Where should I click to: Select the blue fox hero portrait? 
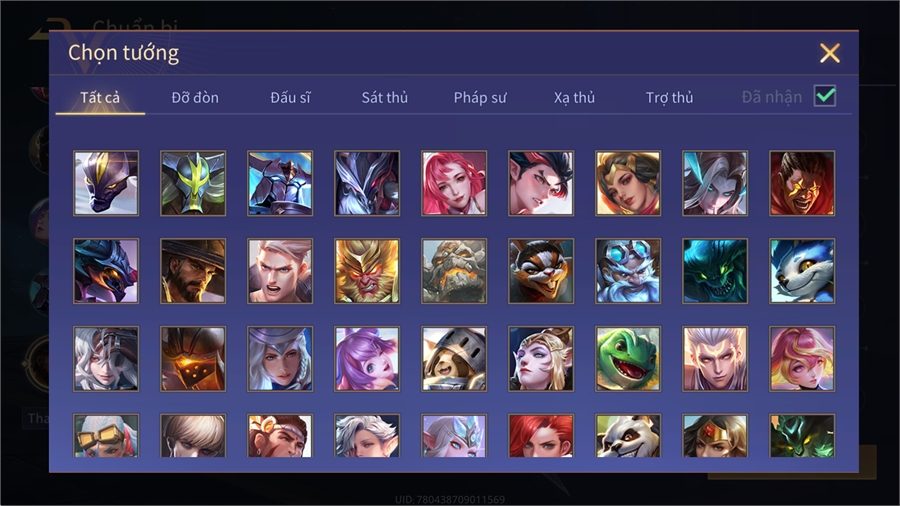tap(802, 271)
